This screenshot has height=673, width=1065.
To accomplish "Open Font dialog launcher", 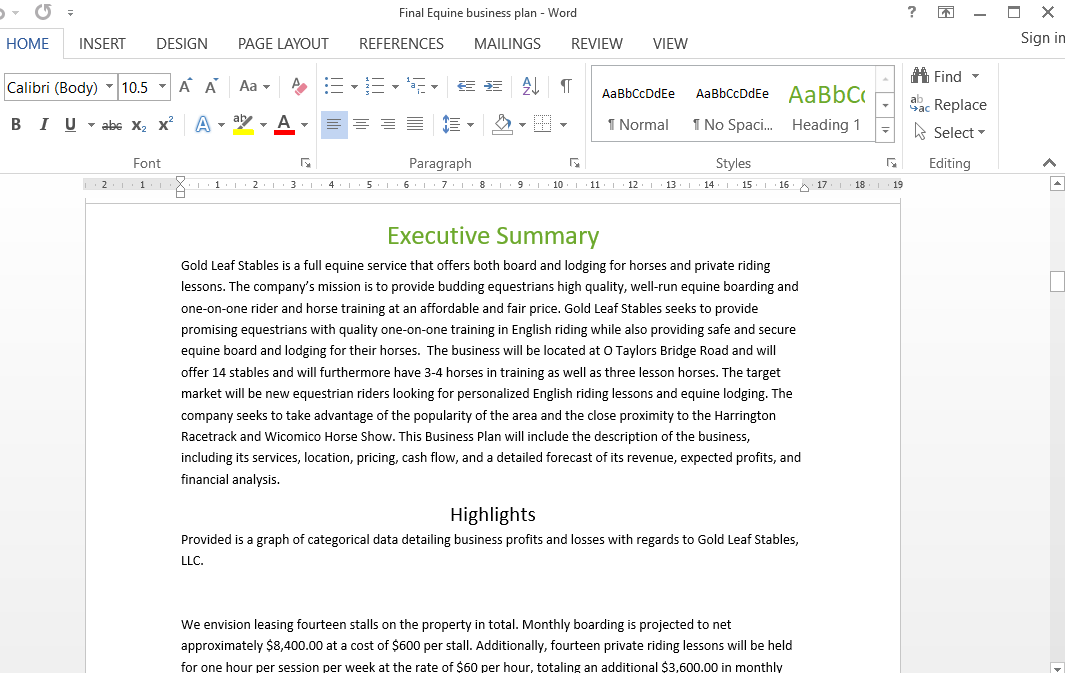I will (x=306, y=163).
